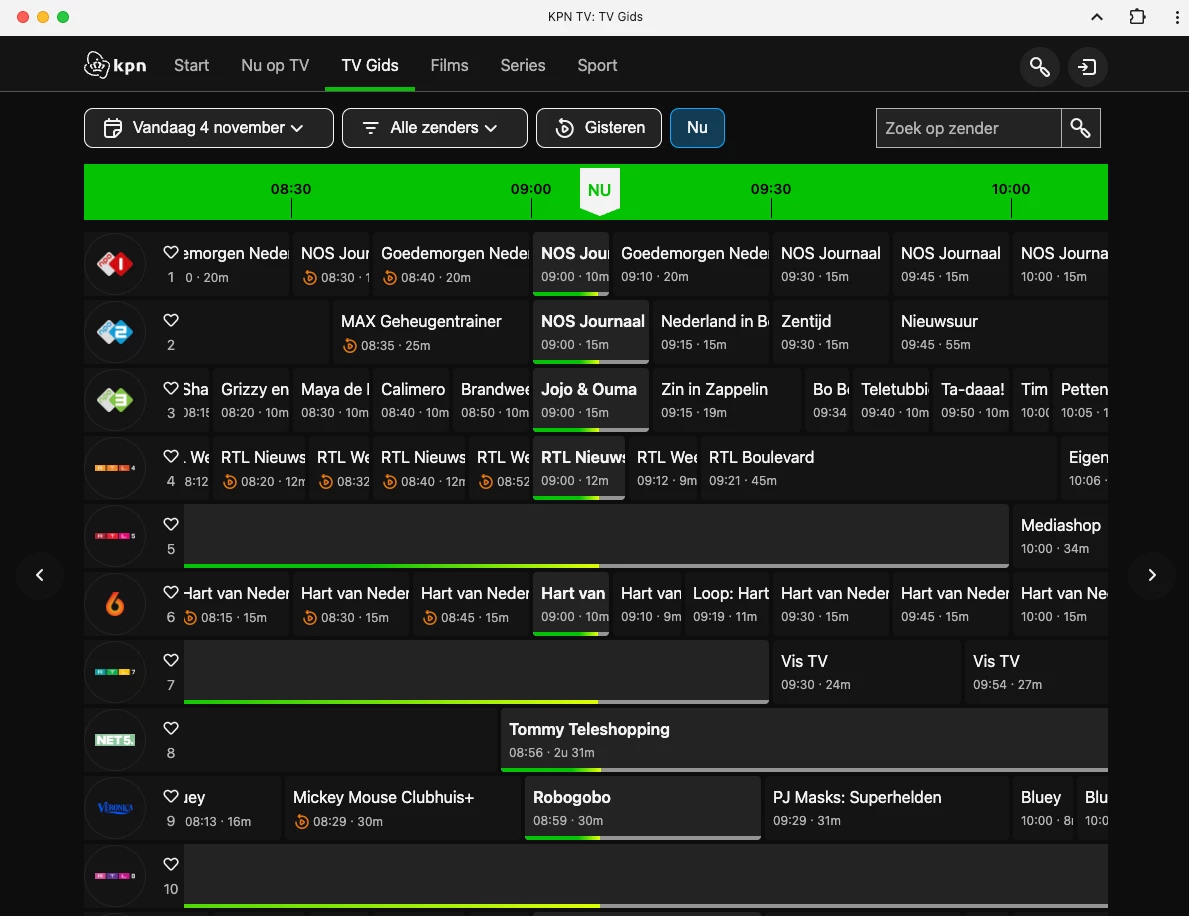Click the 08:30 mark on the timeline

290,189
